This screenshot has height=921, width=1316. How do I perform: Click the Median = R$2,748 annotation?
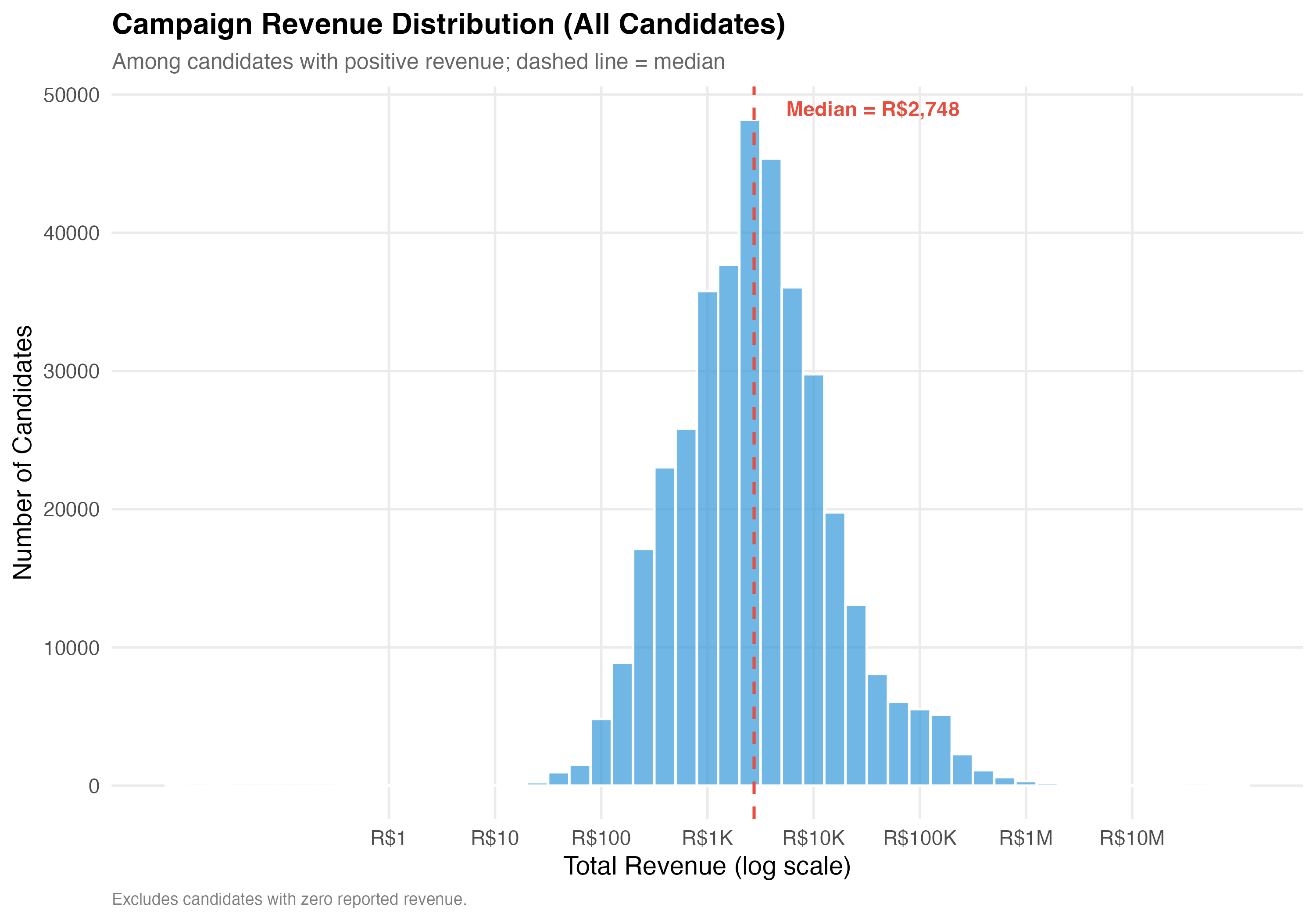(873, 110)
